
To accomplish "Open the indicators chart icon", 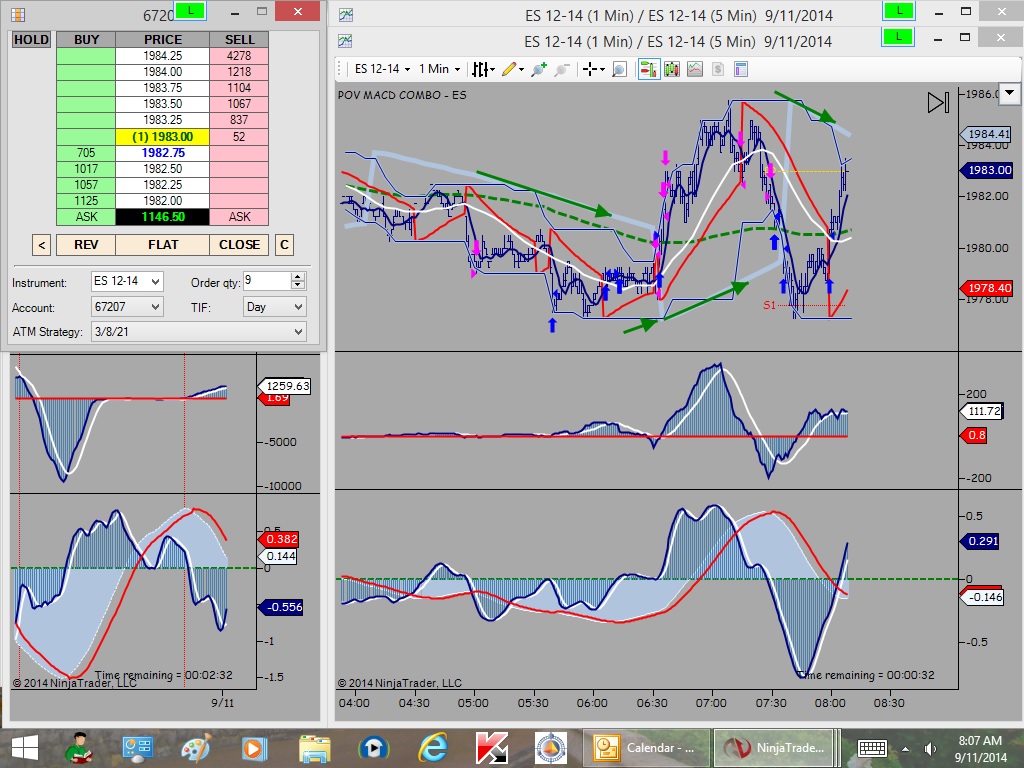I will 695,69.
